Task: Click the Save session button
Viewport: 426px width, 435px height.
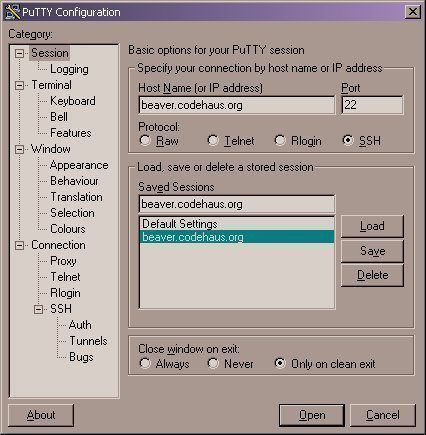Action: pos(372,251)
